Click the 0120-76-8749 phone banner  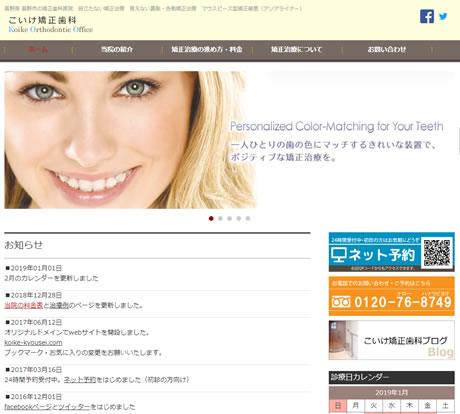pyautogui.click(x=392, y=296)
